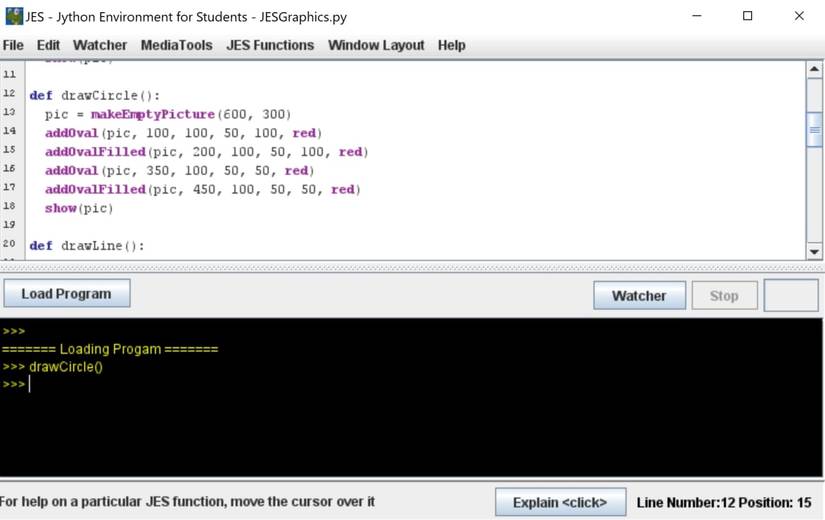Screen dimensions: 825x520
Task: Click addOvalFilled on line 15
Action: click(95, 152)
